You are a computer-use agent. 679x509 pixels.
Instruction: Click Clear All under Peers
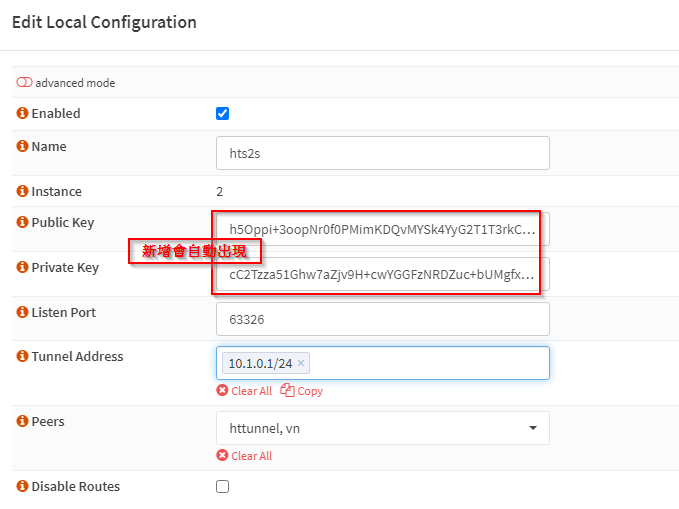[x=245, y=456]
